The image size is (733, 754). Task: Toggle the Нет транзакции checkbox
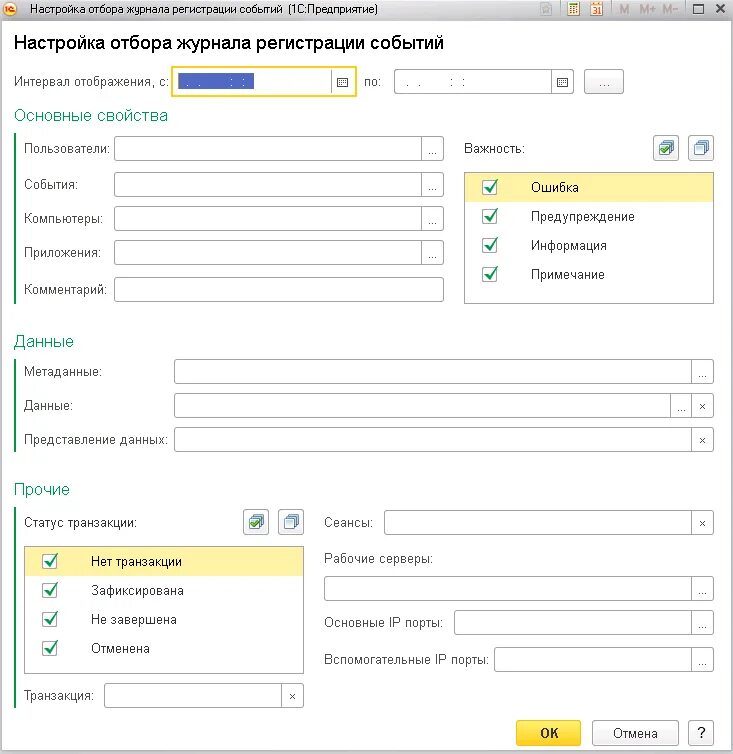(50, 561)
